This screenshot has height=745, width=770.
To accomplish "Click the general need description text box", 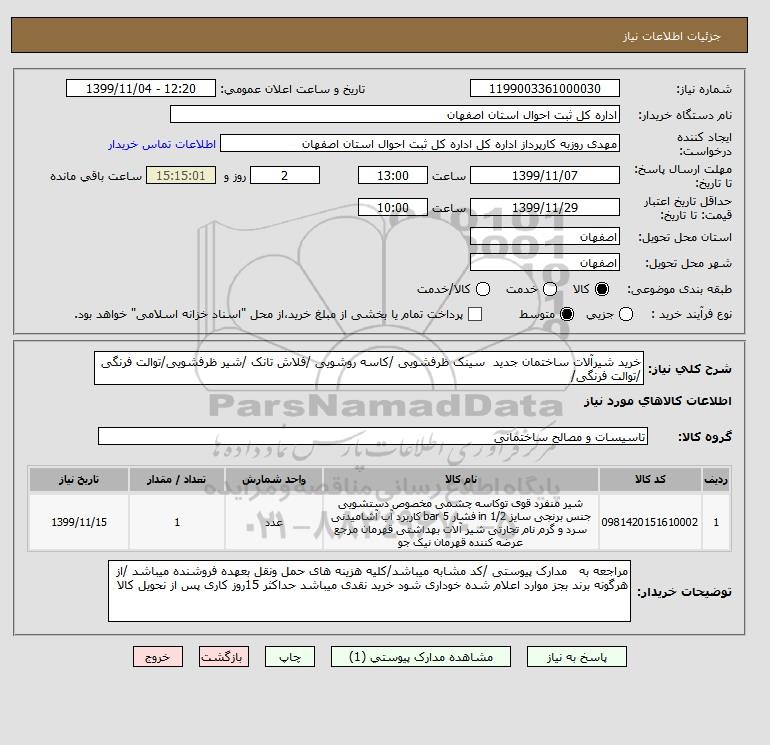I will pos(369,368).
